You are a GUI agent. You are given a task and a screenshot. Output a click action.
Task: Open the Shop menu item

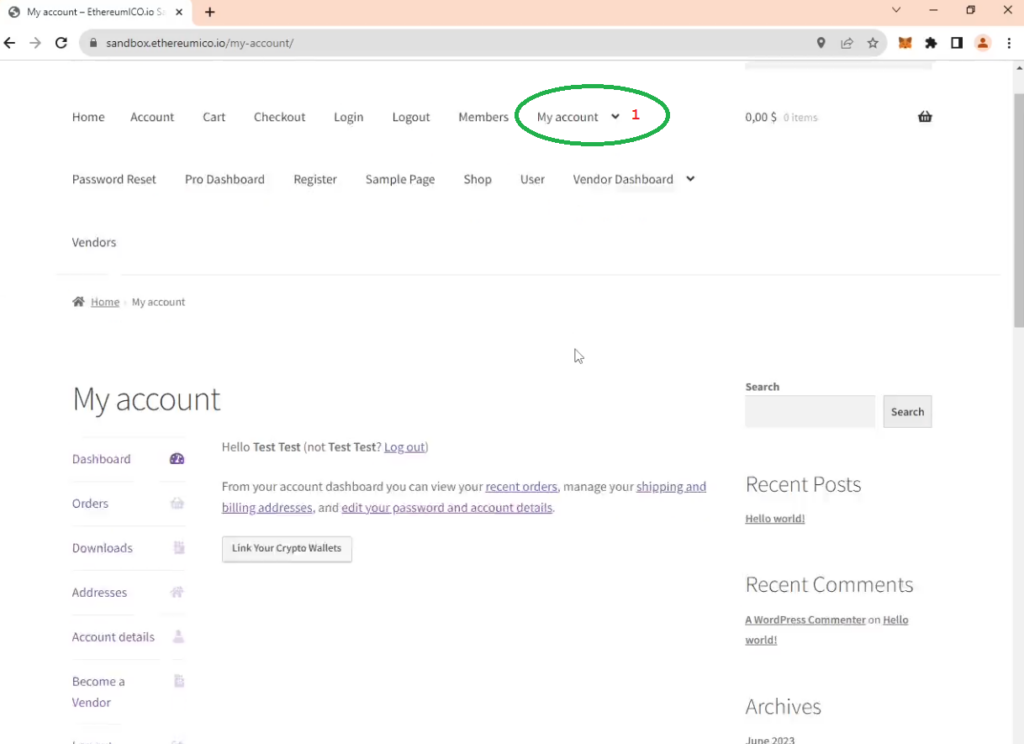[477, 180]
